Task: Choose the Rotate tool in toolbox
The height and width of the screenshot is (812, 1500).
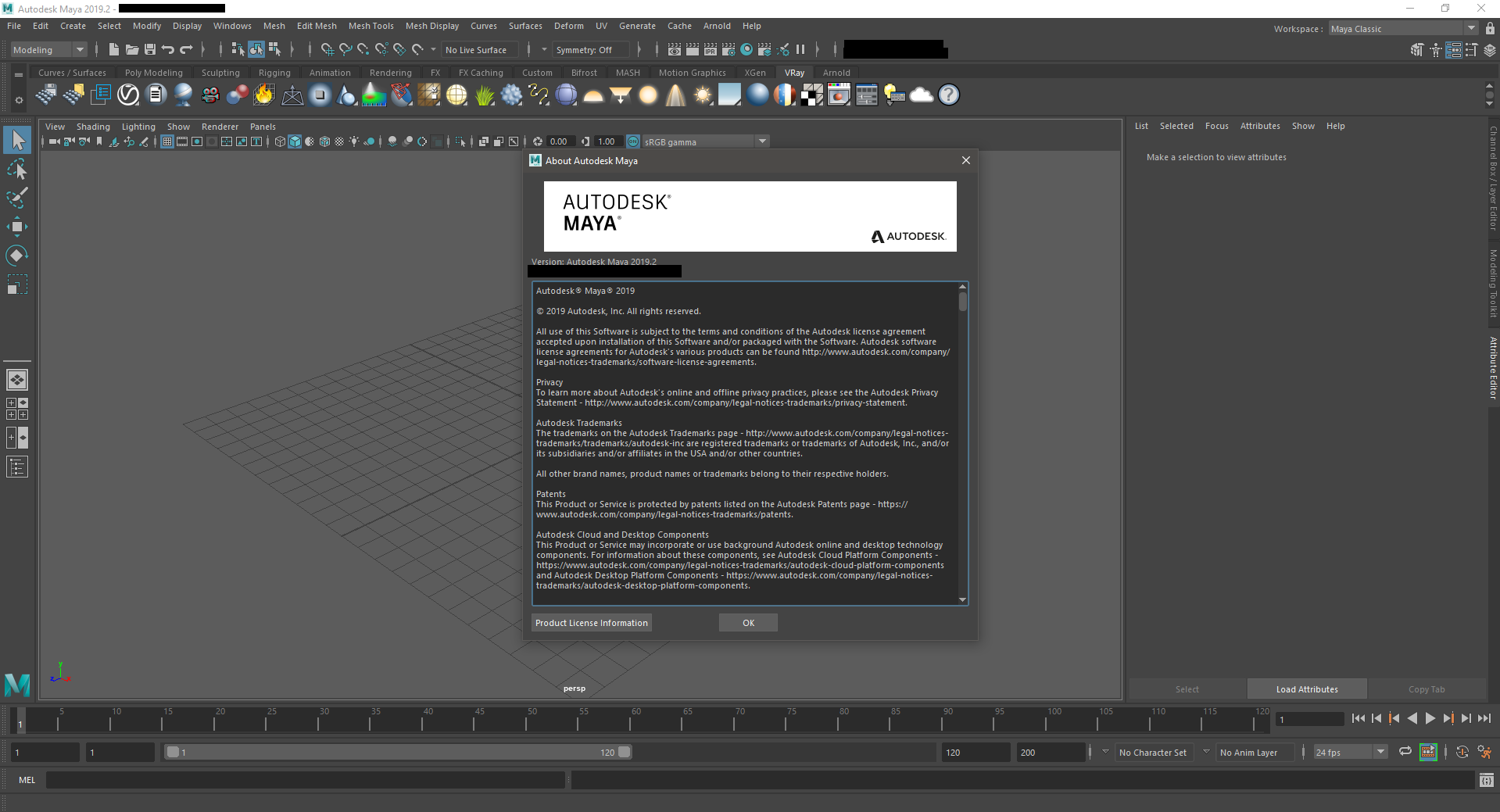Action: 17,256
